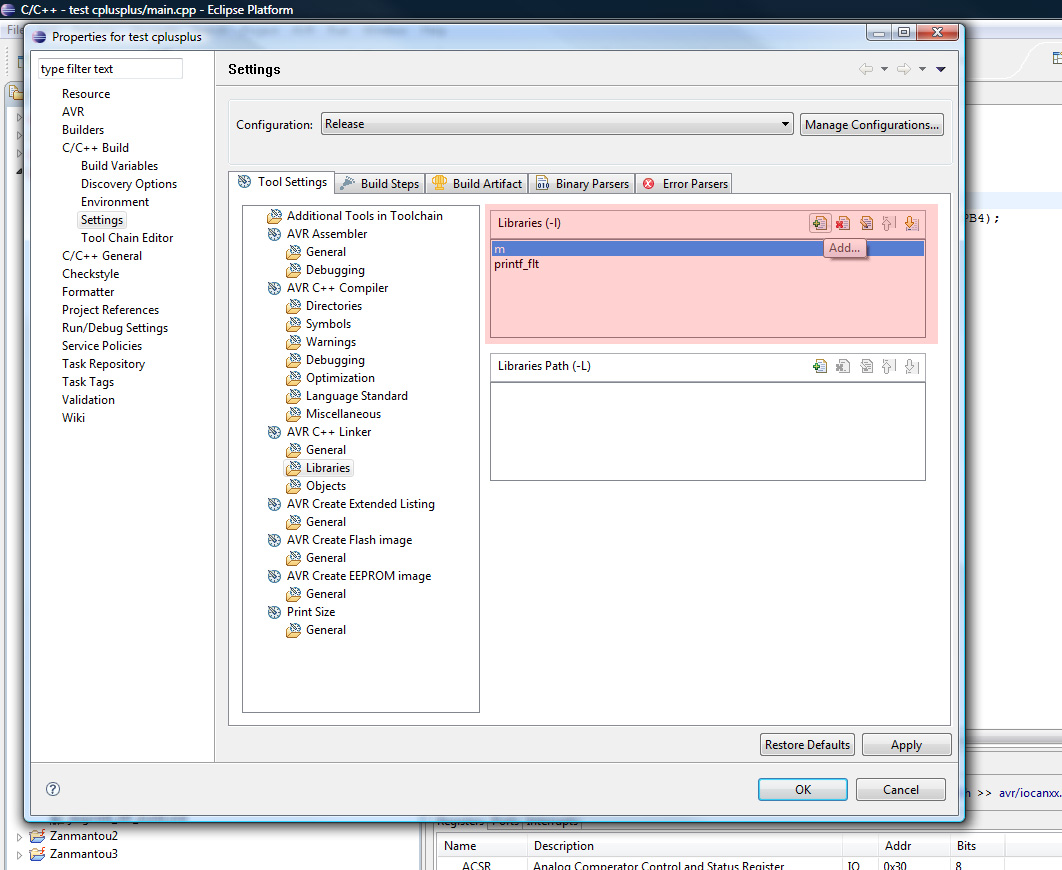Open Project References in sidebar
Screen dimensions: 1062x870
click(110, 309)
